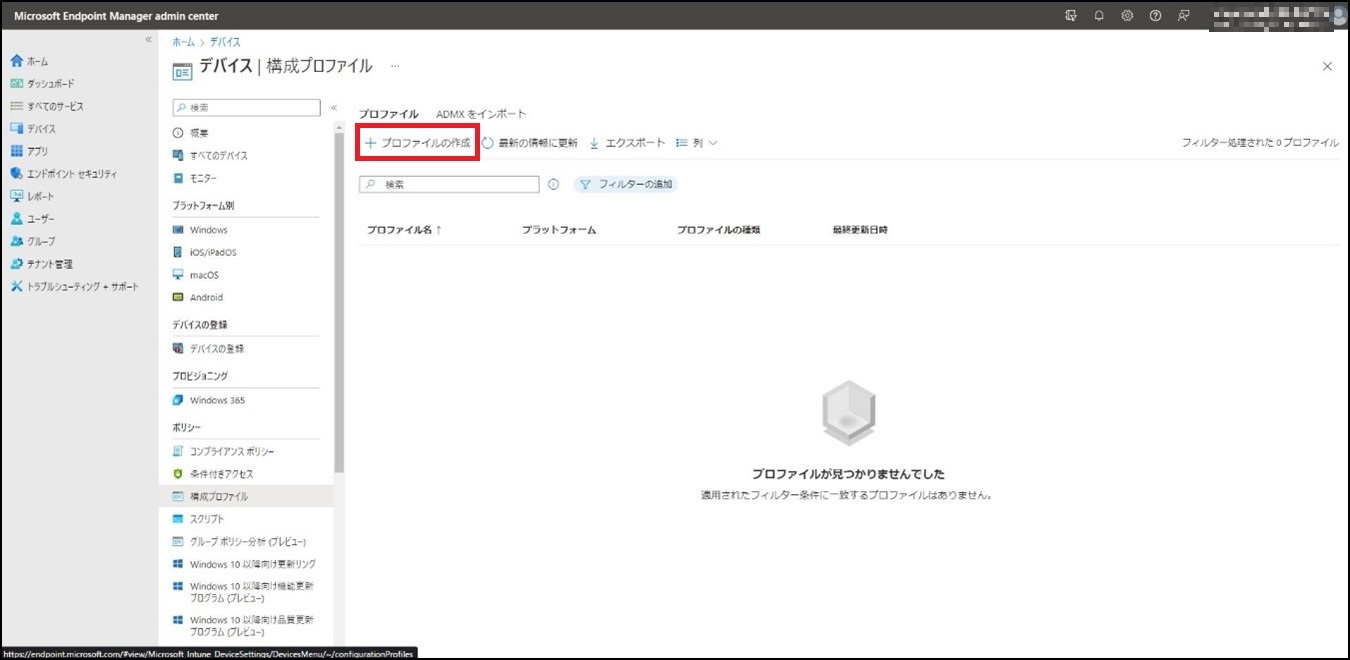The width and height of the screenshot is (1350, 660).
Task: Collapse the main left navigation chevron
Action: pos(149,40)
